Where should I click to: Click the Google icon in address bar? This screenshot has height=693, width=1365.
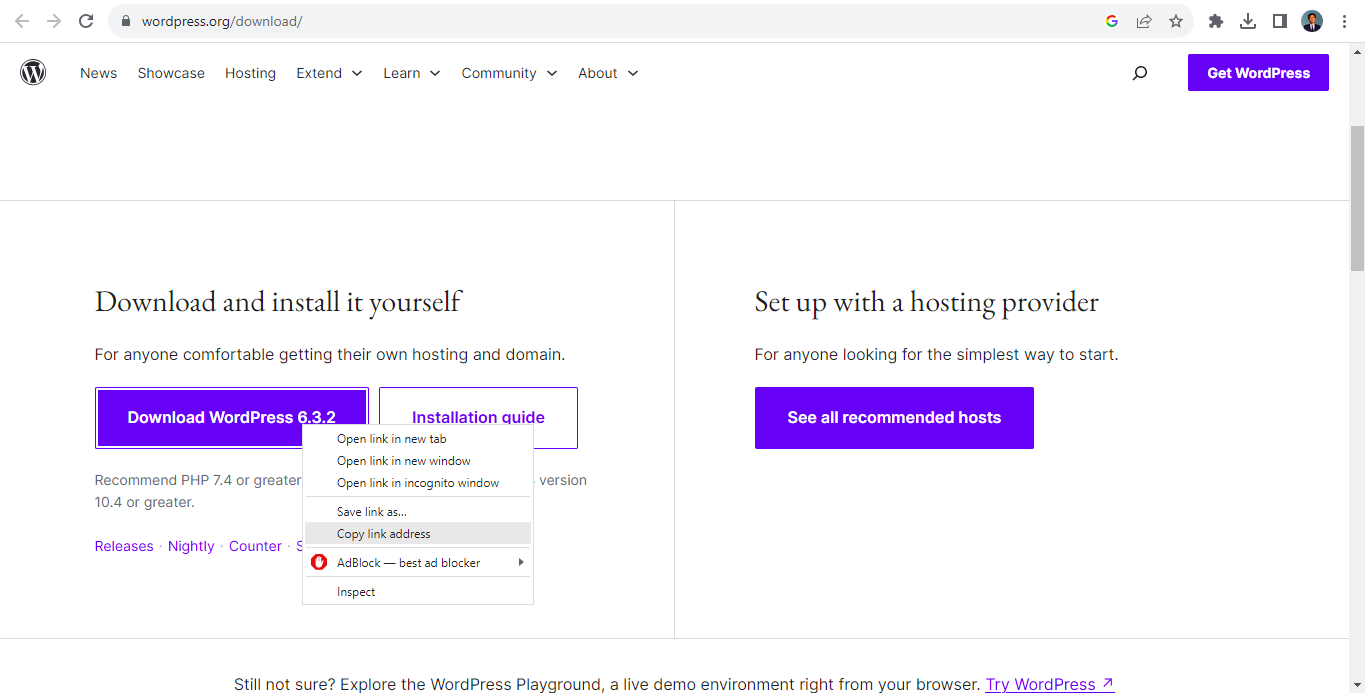1111,21
